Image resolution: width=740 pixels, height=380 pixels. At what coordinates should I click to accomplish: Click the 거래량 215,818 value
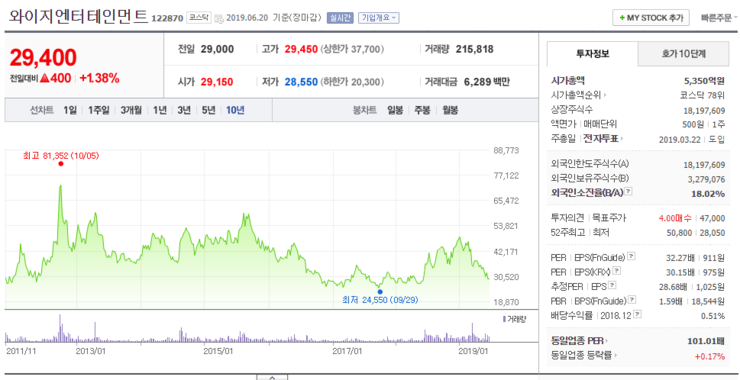click(x=475, y=49)
